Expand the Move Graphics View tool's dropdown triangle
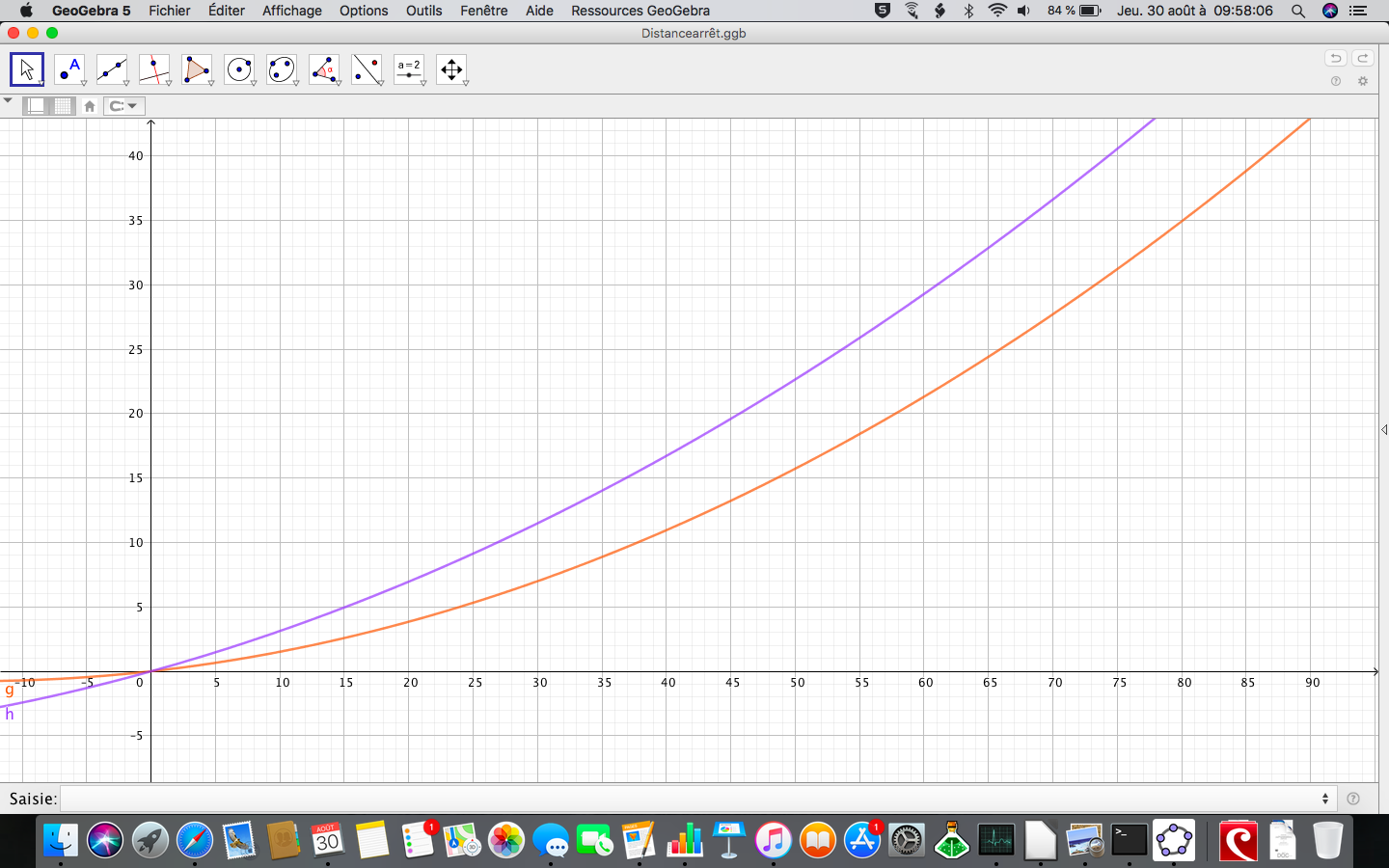The image size is (1389, 868). tap(466, 83)
